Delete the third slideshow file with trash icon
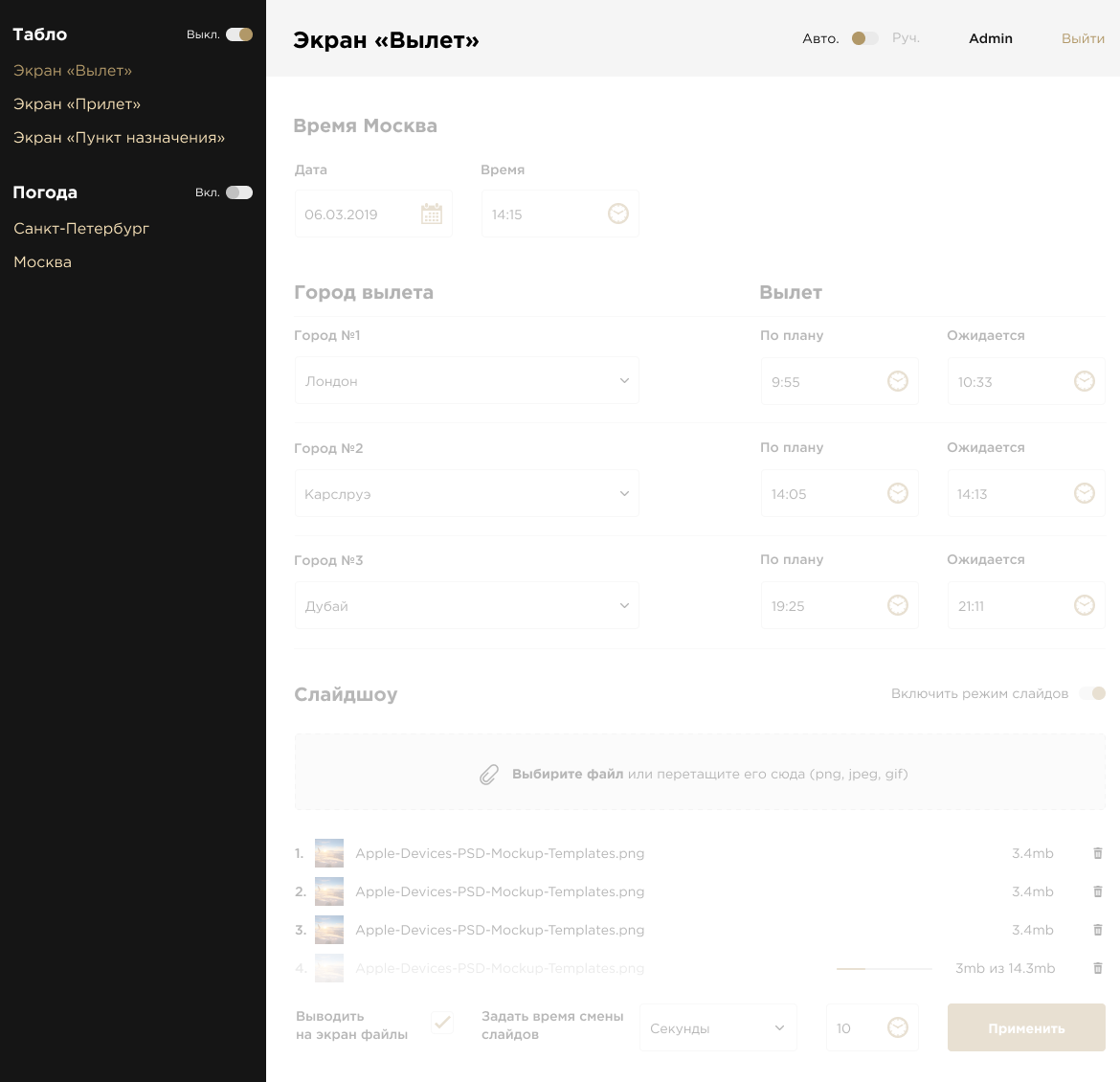Image resolution: width=1120 pixels, height=1082 pixels. click(1098, 930)
